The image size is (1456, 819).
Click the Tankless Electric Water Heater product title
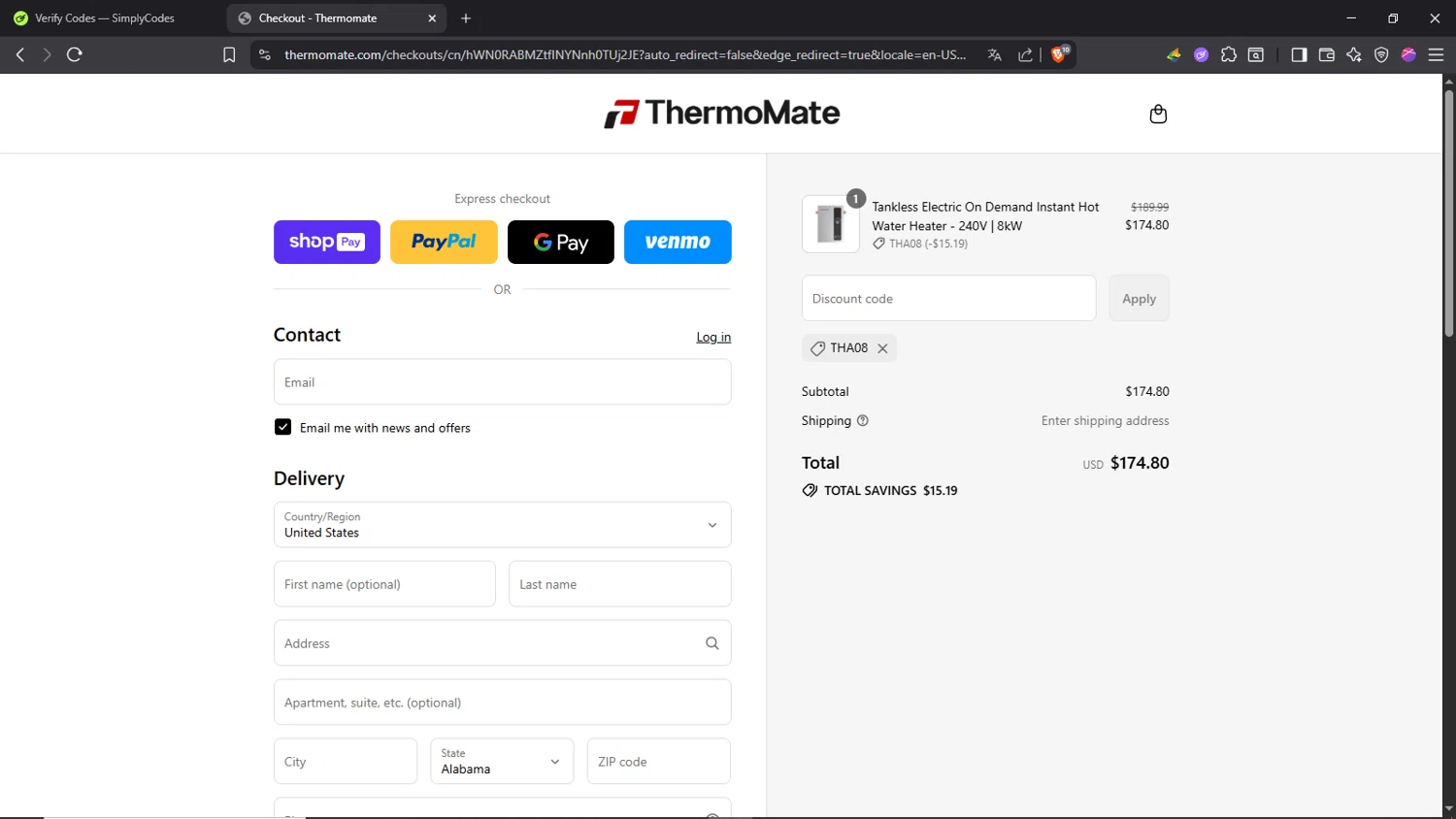tap(985, 216)
